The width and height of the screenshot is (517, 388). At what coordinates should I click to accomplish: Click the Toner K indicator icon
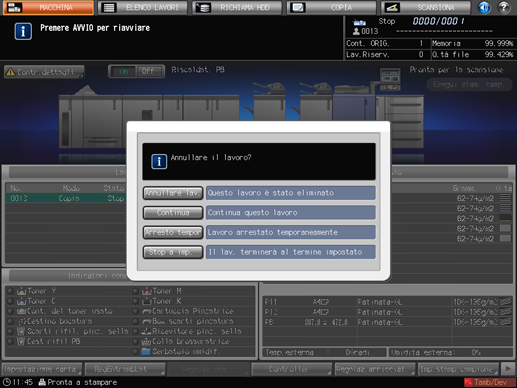pos(147,301)
